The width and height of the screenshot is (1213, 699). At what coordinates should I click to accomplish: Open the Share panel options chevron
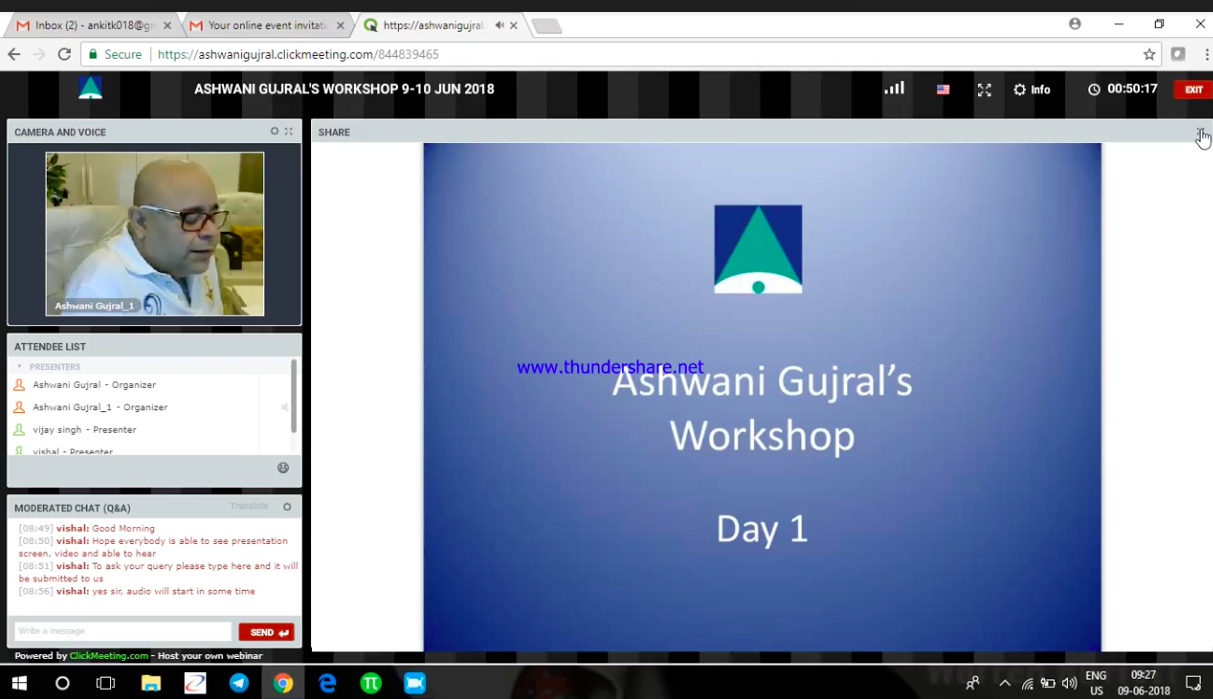point(1200,132)
